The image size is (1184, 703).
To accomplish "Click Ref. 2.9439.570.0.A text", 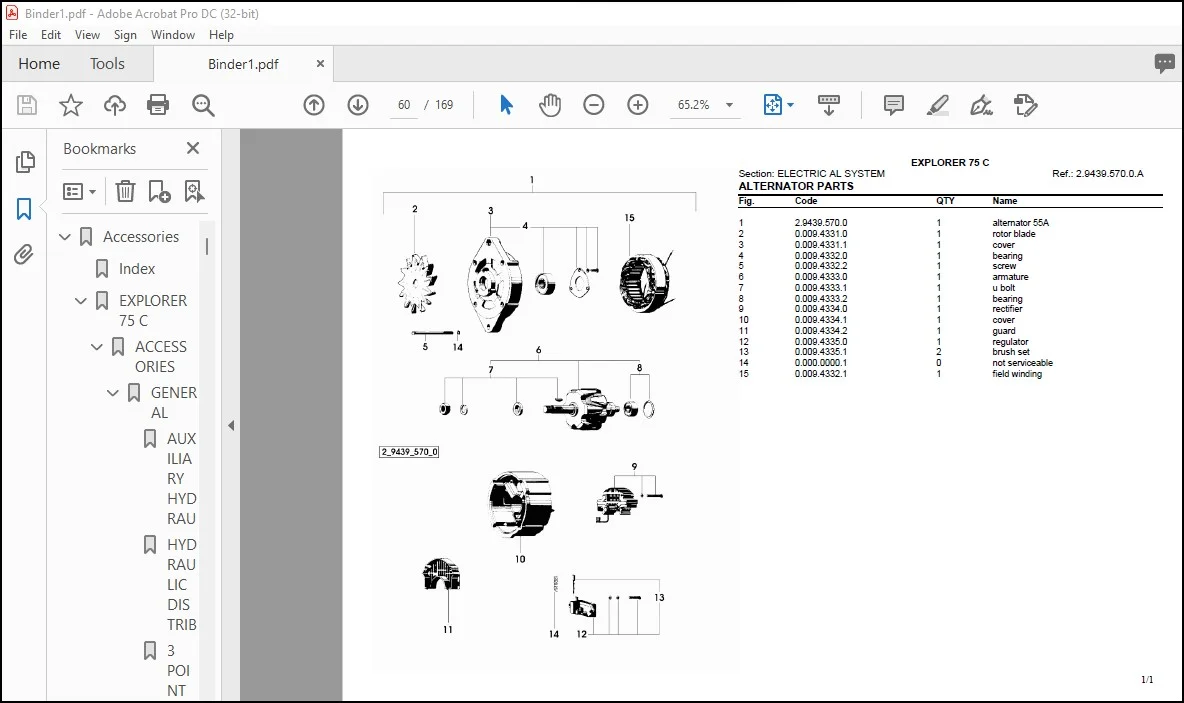I will click(x=1098, y=174).
